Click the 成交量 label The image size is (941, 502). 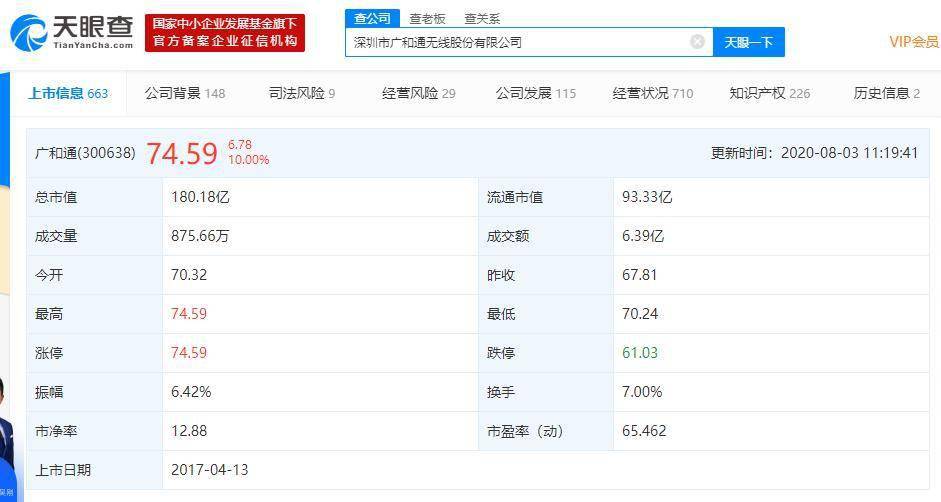coord(56,236)
